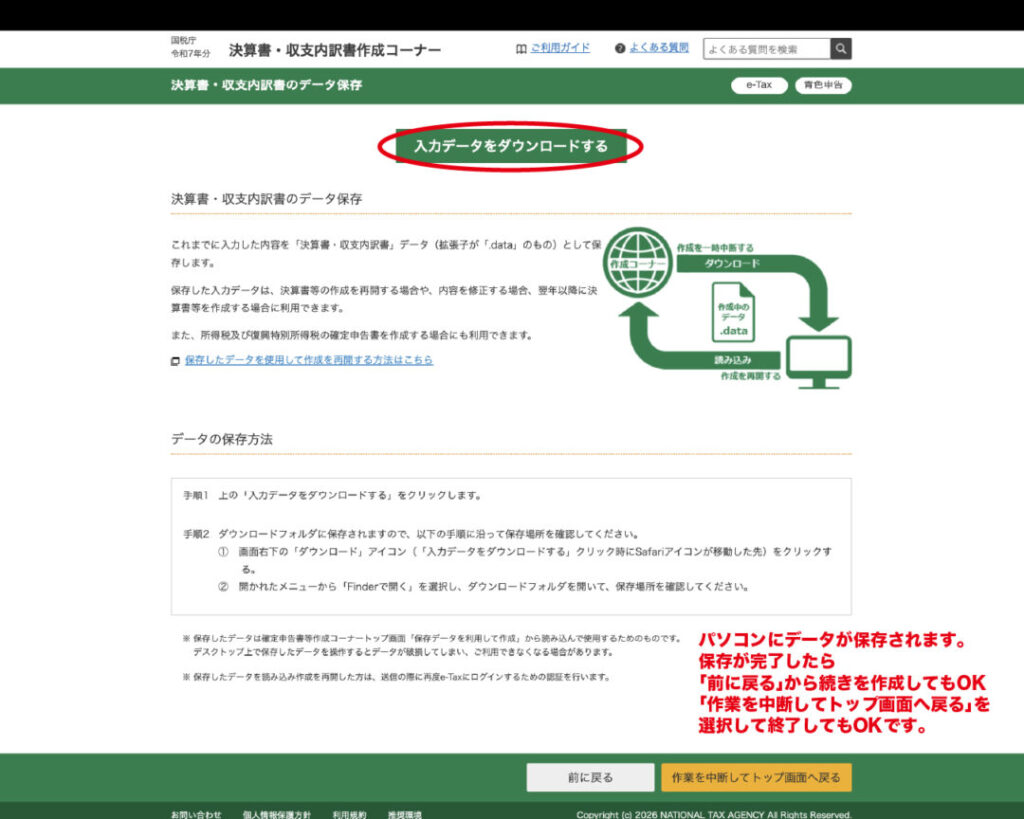Open 利用規約 in the footer
Screen dimensions: 1024x819
[349, 814]
